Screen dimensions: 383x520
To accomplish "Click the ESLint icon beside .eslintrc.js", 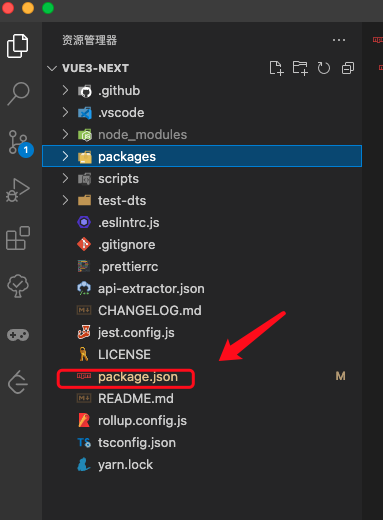I will coord(84,222).
